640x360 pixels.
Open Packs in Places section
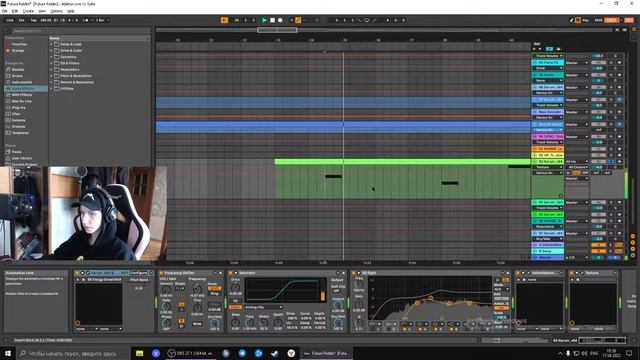16,152
